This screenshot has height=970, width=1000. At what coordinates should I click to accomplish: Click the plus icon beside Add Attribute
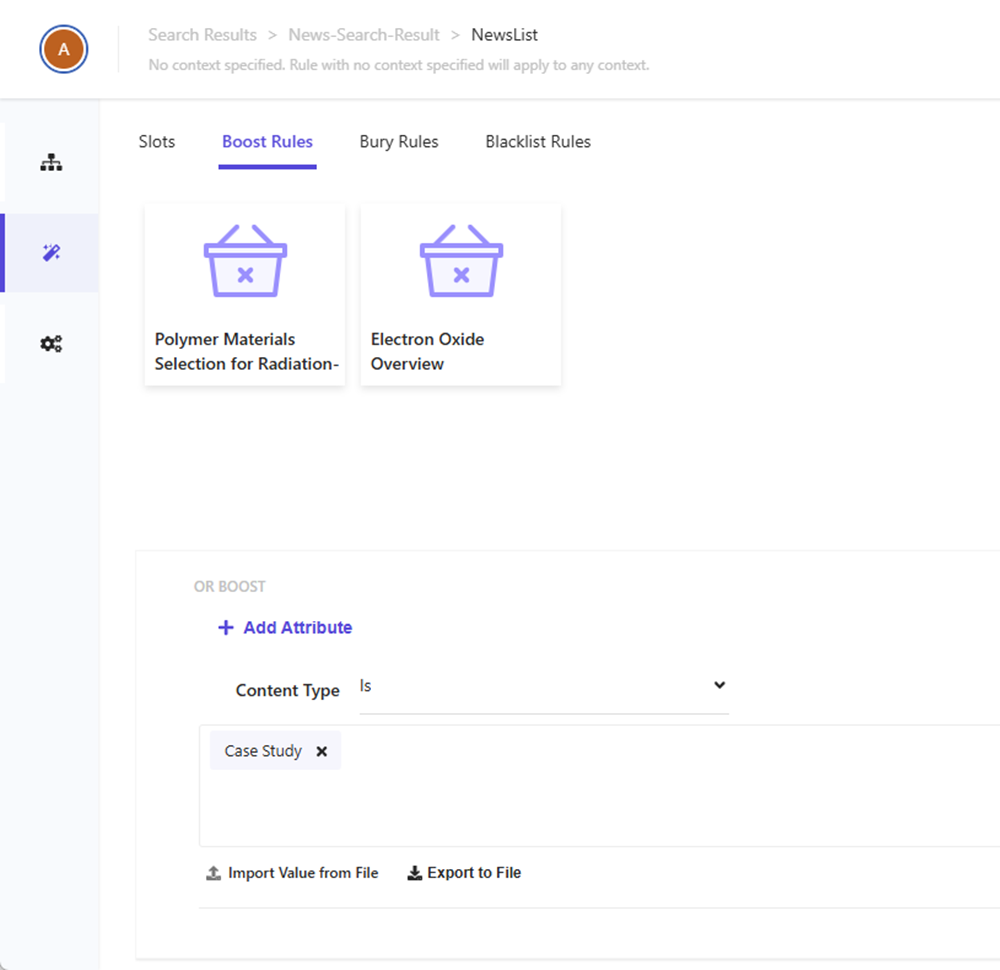pyautogui.click(x=226, y=628)
